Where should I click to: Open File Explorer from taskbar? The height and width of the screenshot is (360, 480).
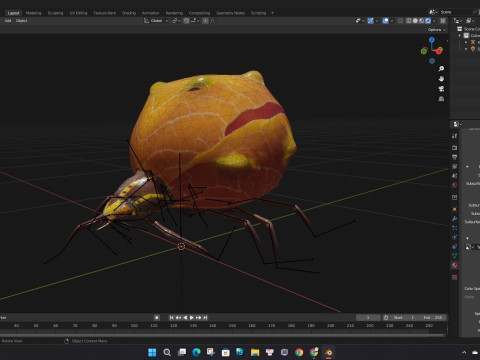[255, 352]
